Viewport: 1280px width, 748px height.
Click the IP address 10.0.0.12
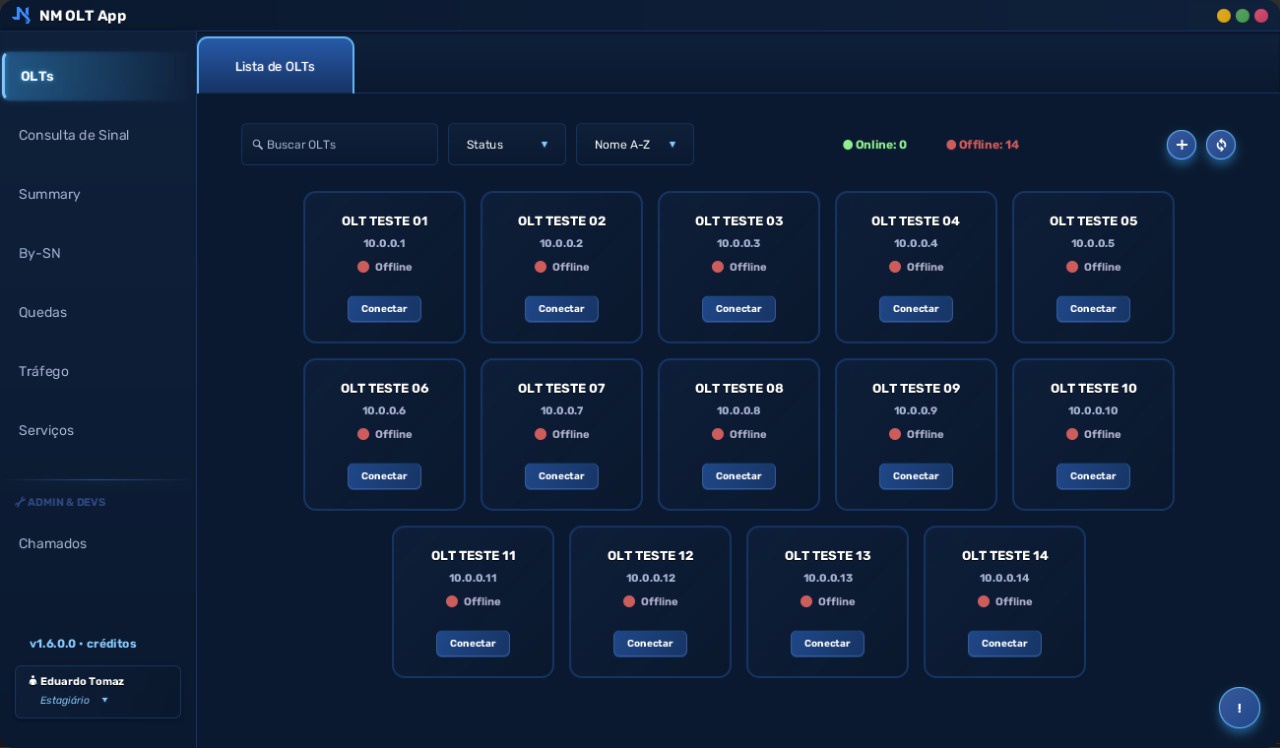[x=650, y=578]
